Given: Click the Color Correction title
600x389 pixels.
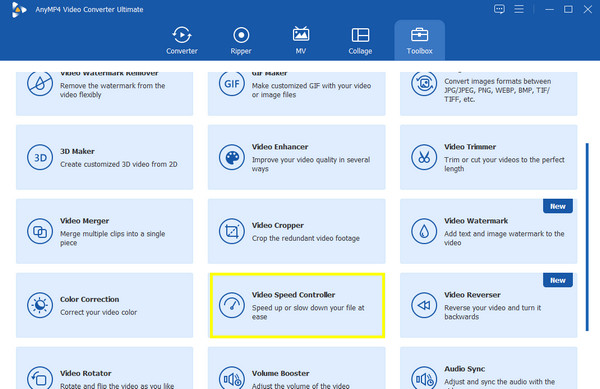Looking at the screenshot, I should [89, 299].
